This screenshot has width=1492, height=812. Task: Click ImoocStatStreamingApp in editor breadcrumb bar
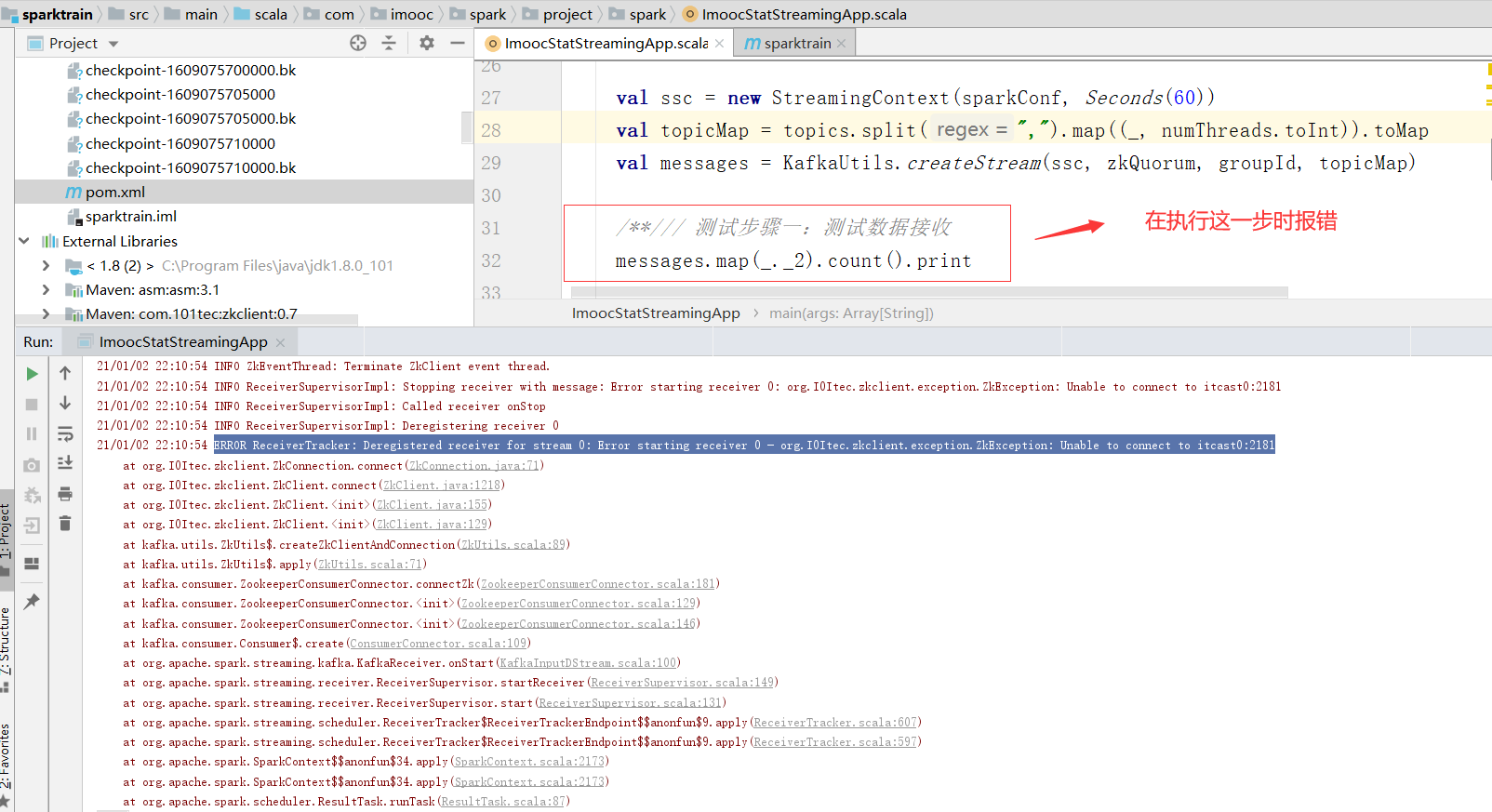tap(656, 313)
